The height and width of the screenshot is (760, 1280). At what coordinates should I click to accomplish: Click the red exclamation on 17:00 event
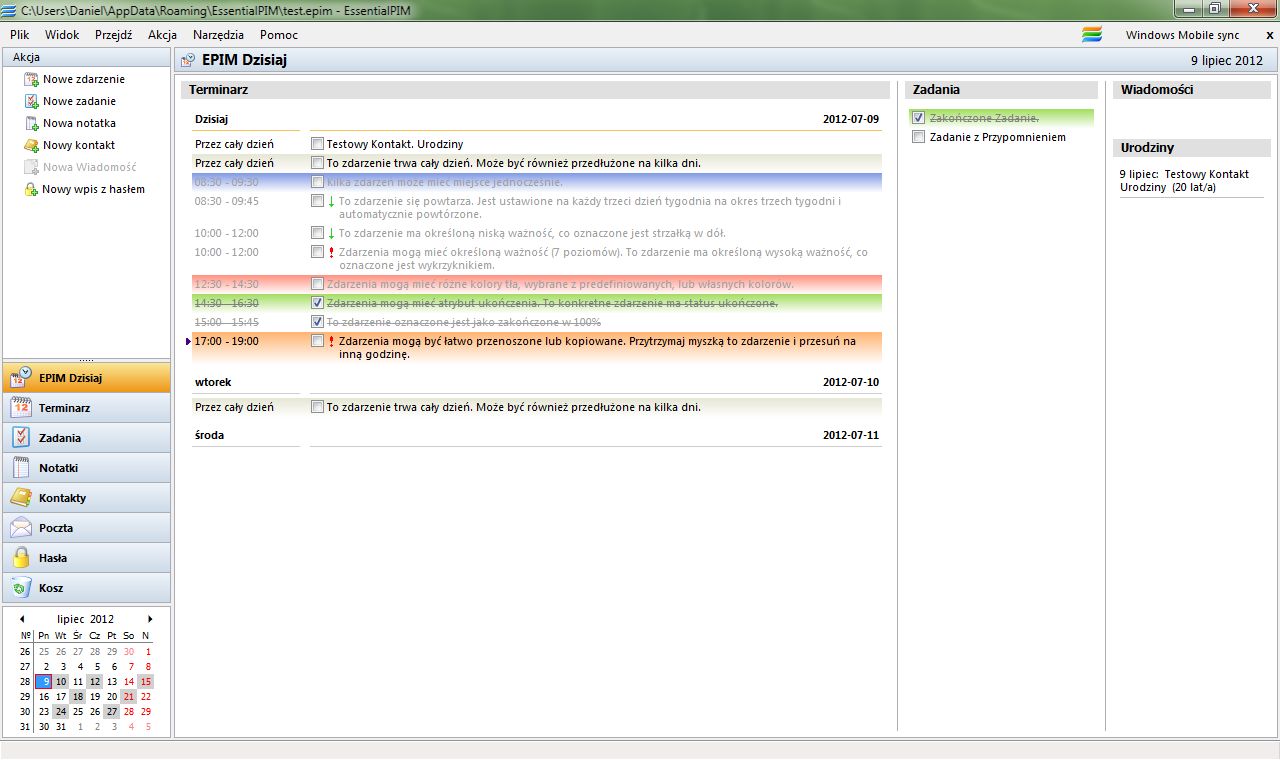pos(331,341)
